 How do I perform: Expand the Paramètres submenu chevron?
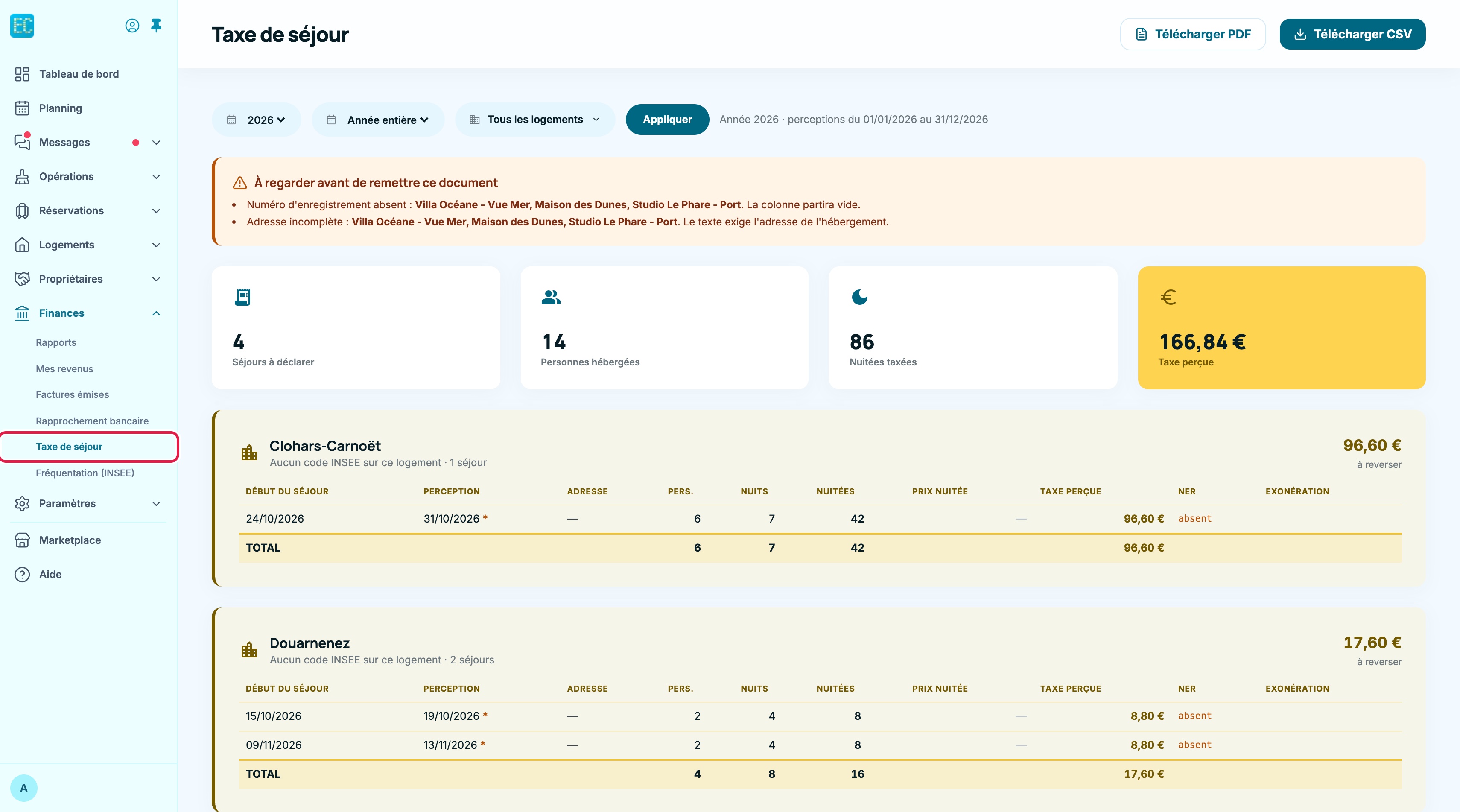point(156,504)
